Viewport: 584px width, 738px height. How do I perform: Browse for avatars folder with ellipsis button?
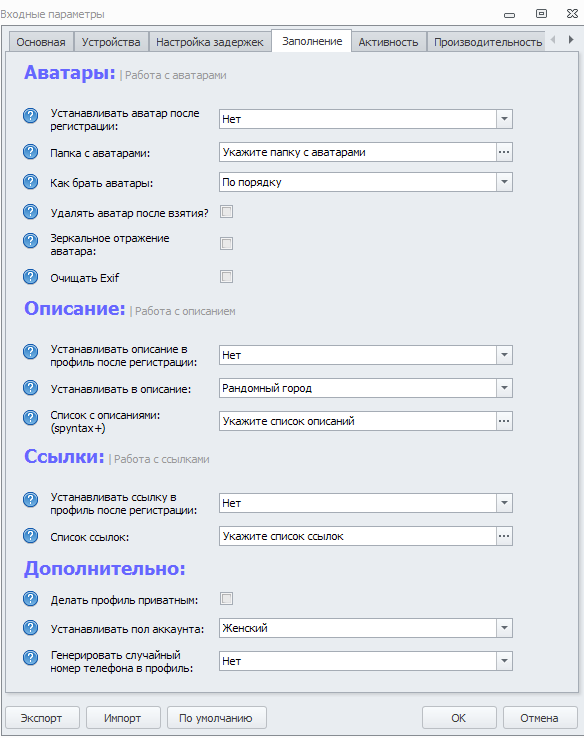[504, 152]
